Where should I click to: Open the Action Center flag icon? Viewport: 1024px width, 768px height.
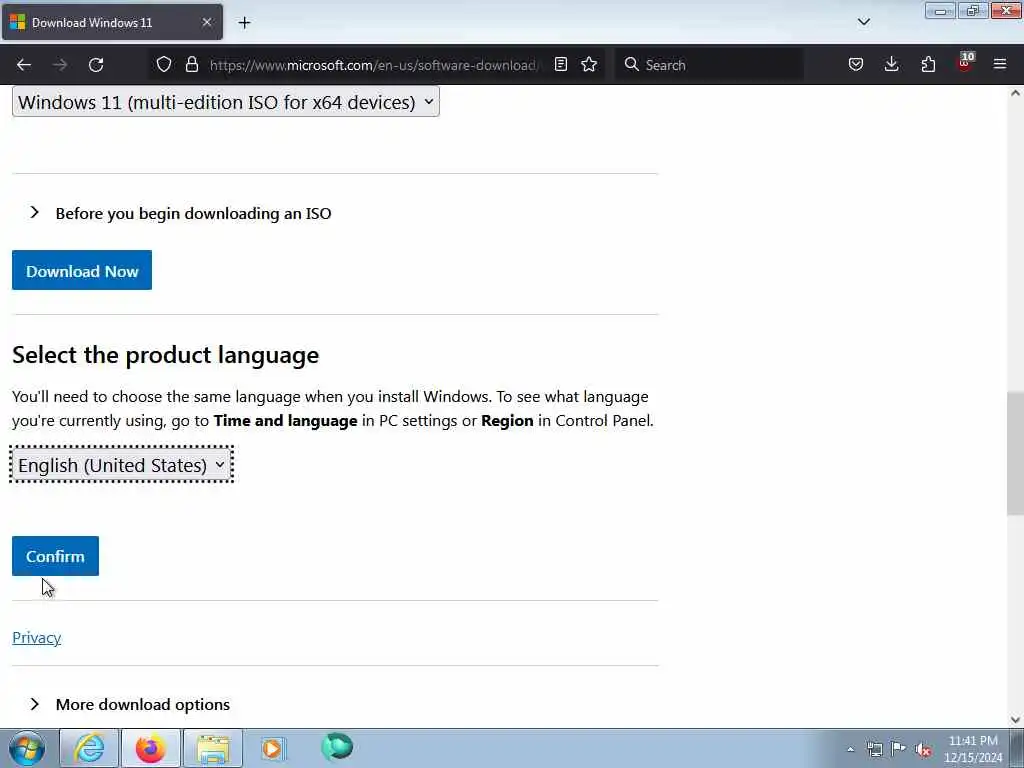coord(899,749)
